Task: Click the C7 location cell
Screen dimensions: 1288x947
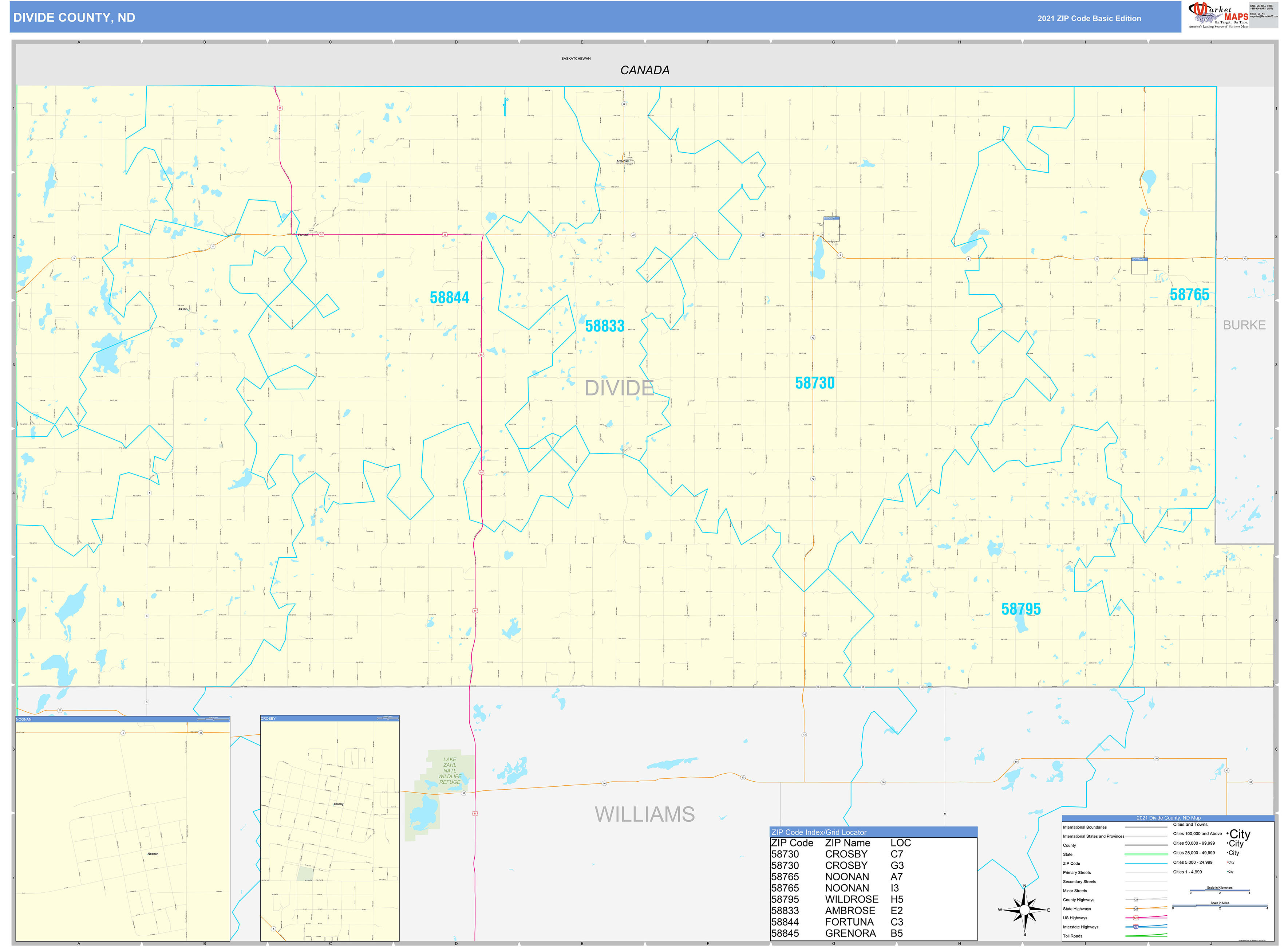Action: pos(897,854)
